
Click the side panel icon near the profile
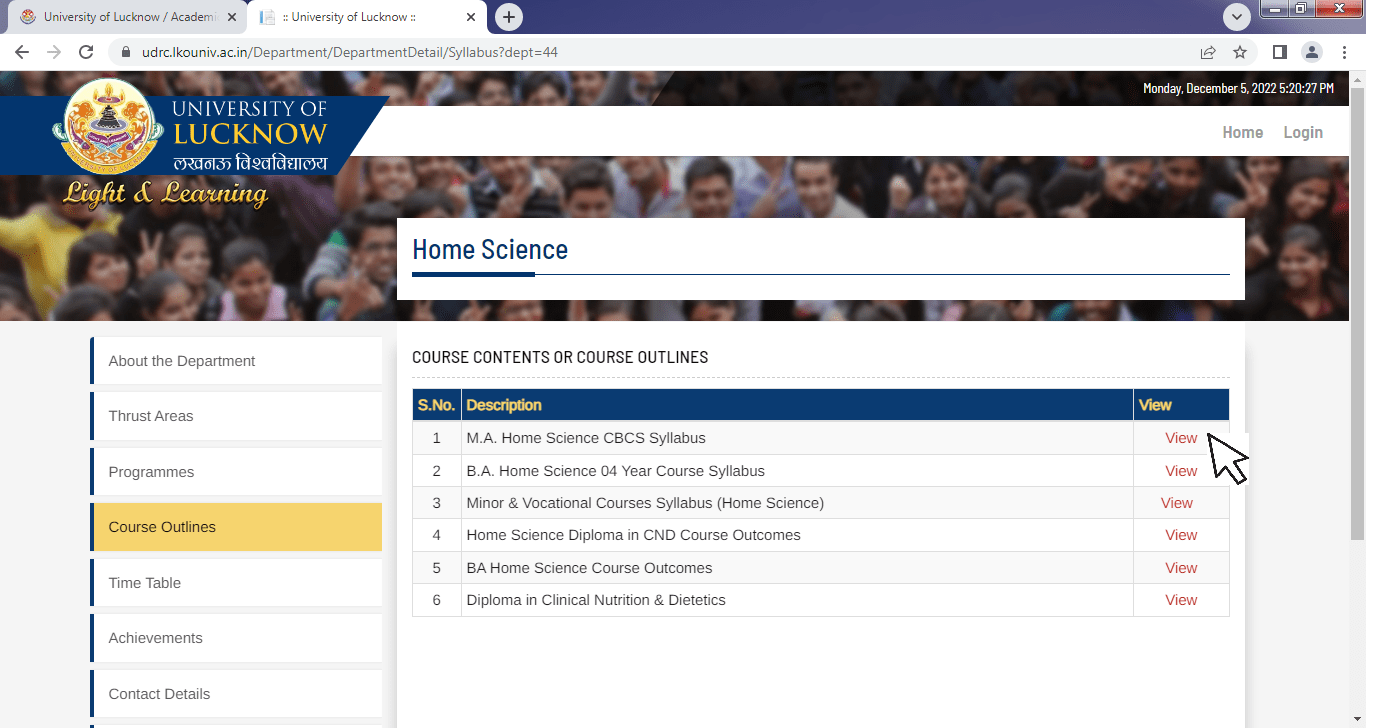1279,51
